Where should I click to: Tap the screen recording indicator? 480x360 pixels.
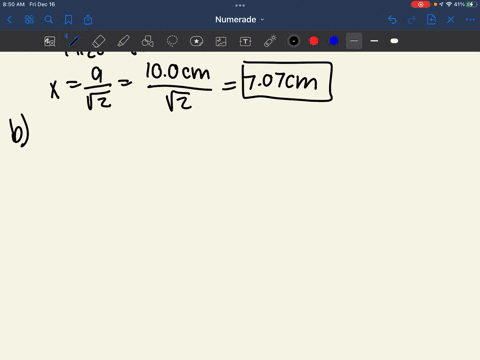[x=420, y=4]
